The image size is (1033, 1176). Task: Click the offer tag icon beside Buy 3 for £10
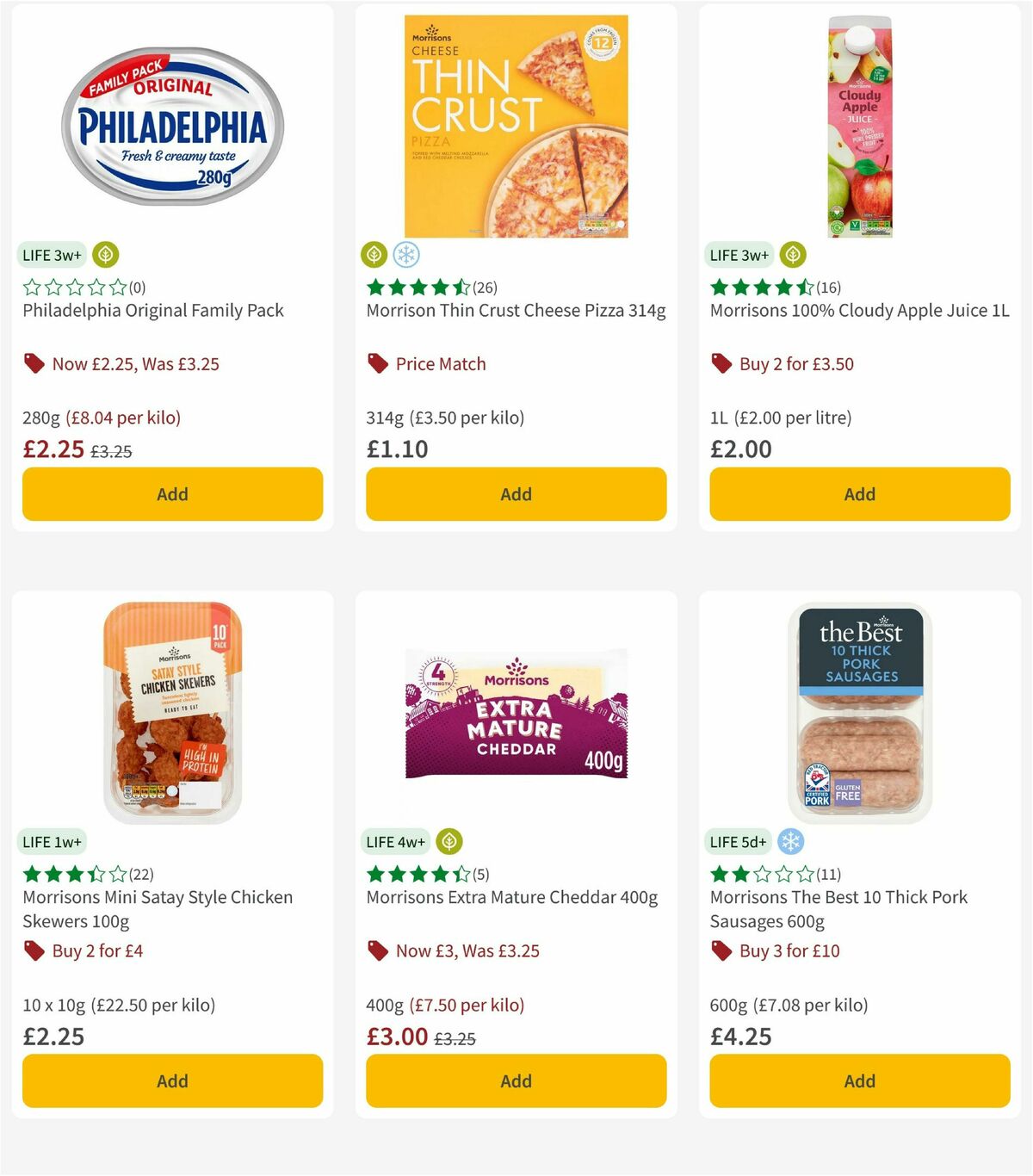pos(721,950)
